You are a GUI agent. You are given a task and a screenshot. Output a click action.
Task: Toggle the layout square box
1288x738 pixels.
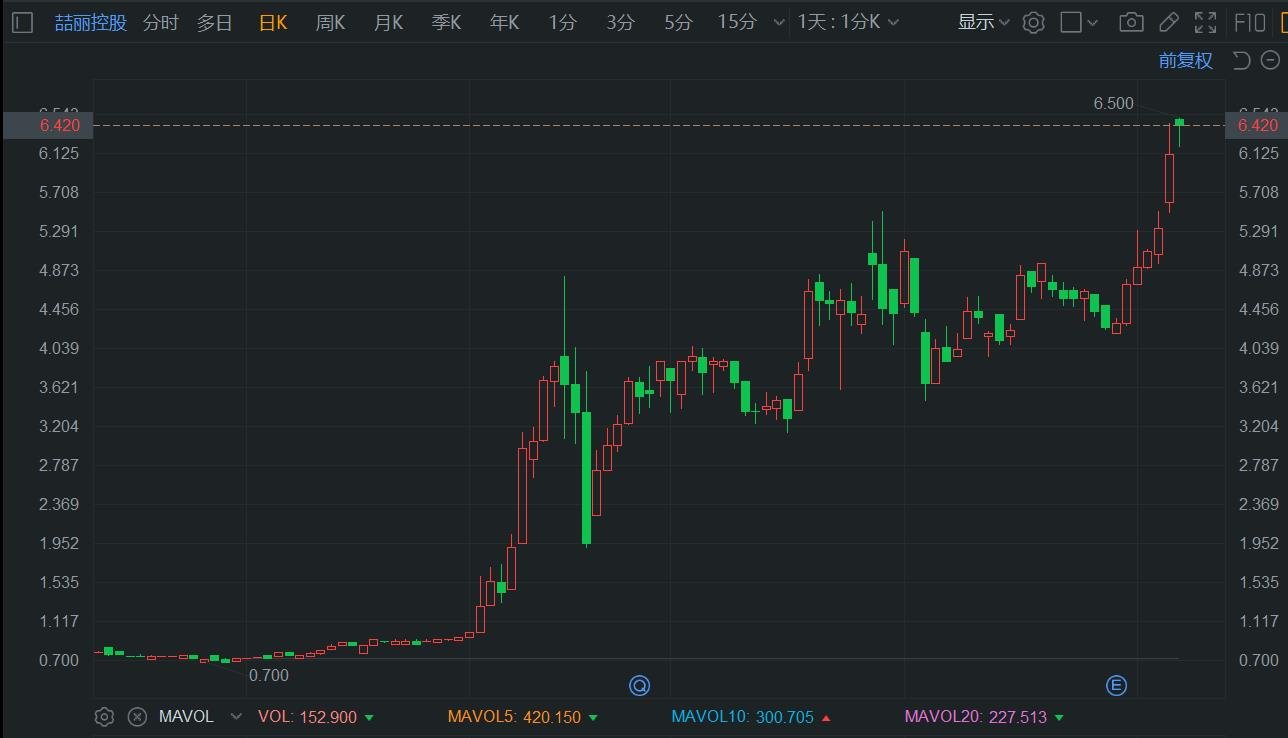(x=1071, y=22)
